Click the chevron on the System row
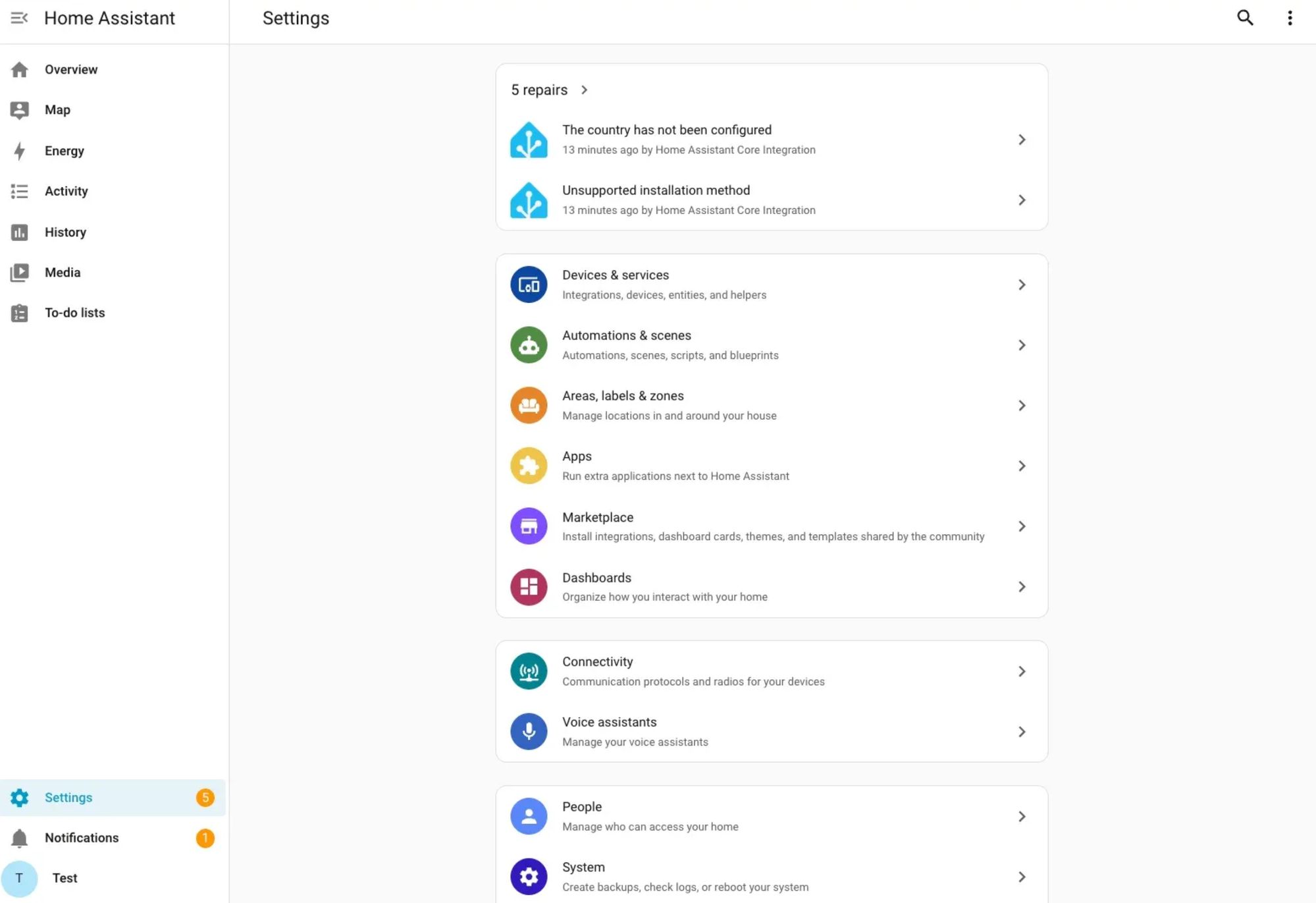Screen dimensions: 1316x903 tap(1022, 877)
